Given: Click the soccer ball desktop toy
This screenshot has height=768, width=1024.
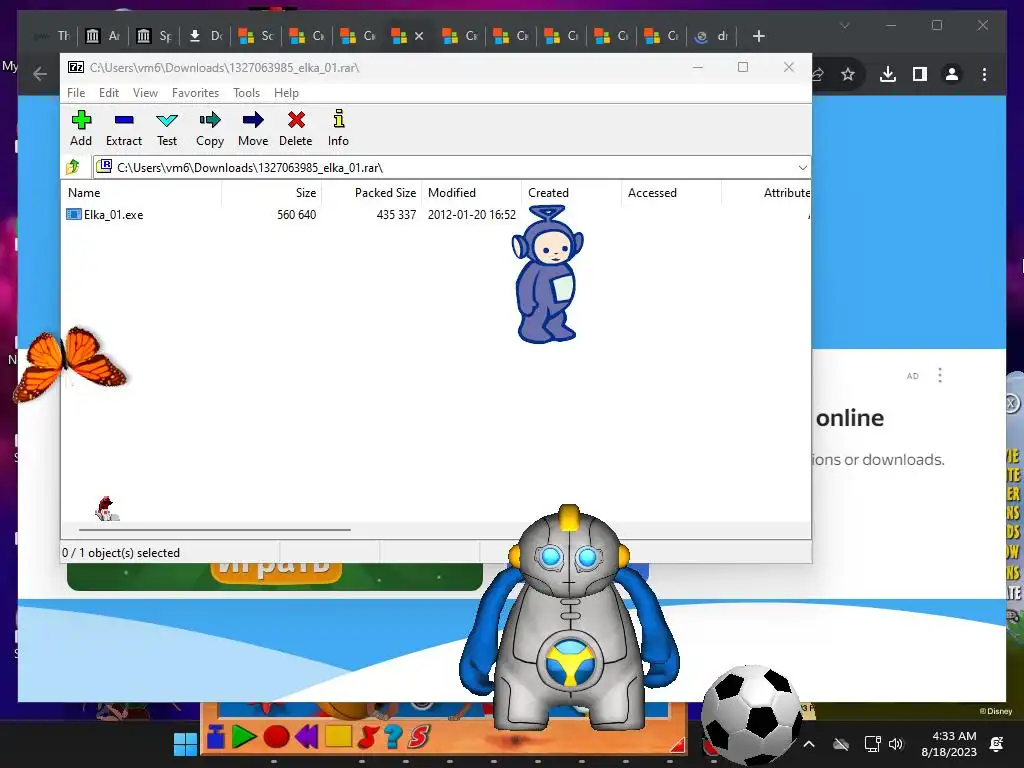Looking at the screenshot, I should pos(752,714).
